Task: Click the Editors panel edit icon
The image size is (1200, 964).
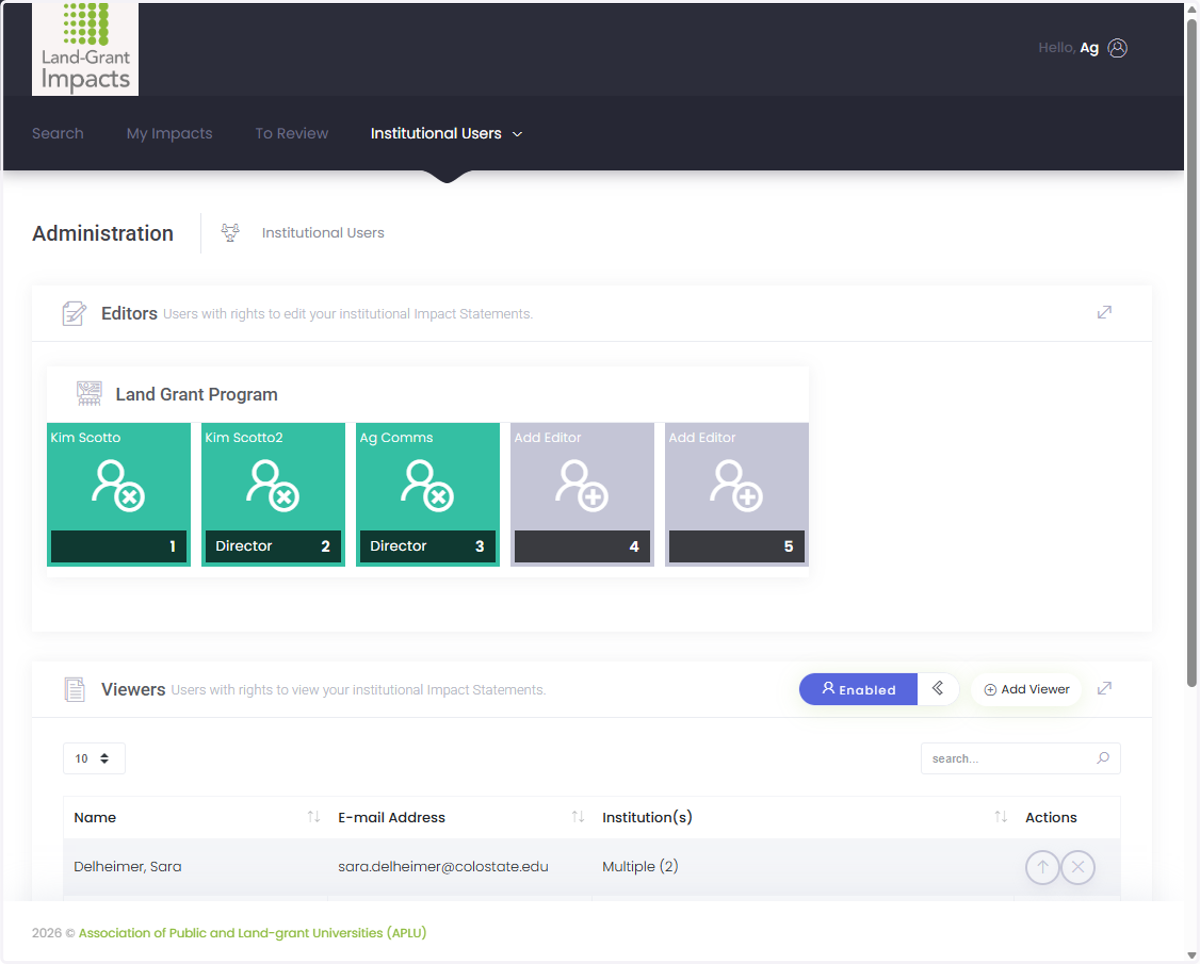Action: pos(74,313)
